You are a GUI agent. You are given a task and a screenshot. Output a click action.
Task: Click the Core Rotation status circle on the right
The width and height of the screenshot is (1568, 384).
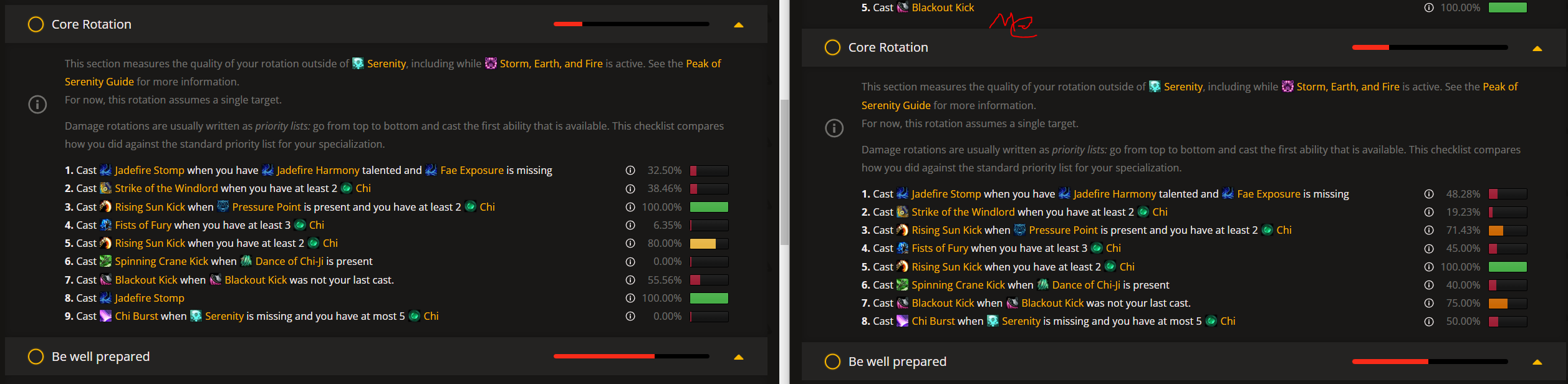[832, 47]
